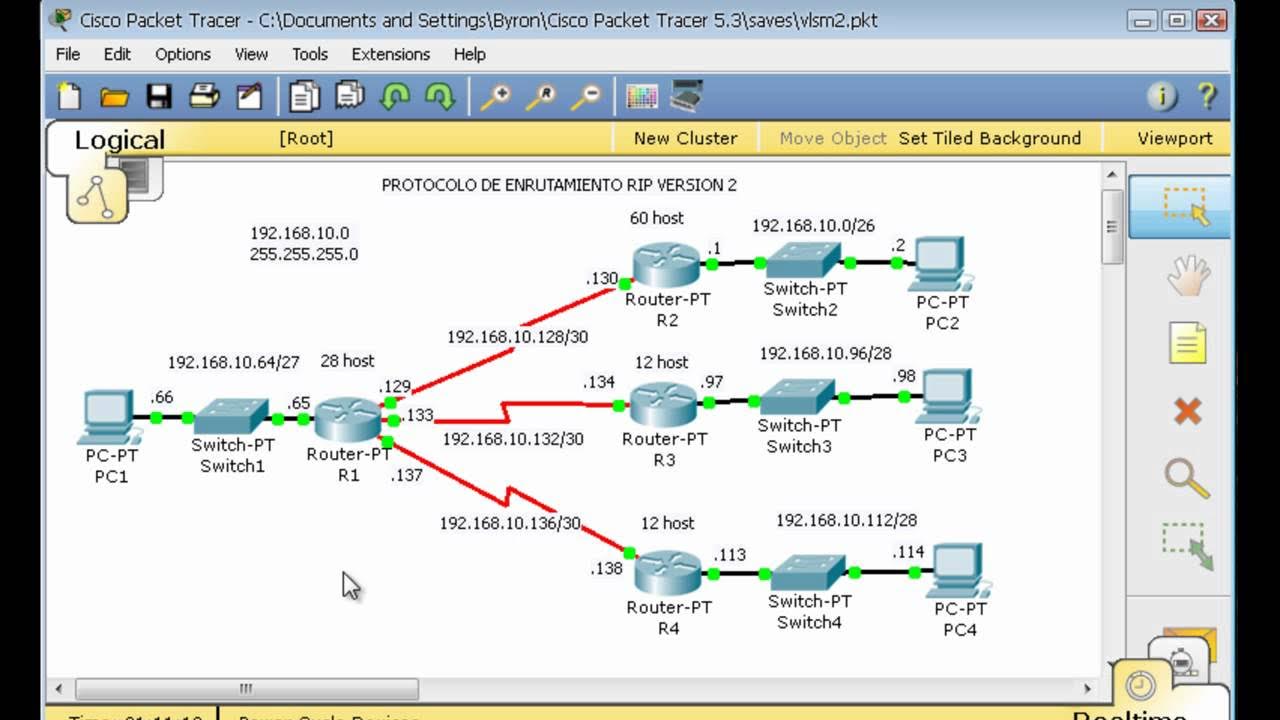Select Router-PT R1 device icon

[x=348, y=419]
